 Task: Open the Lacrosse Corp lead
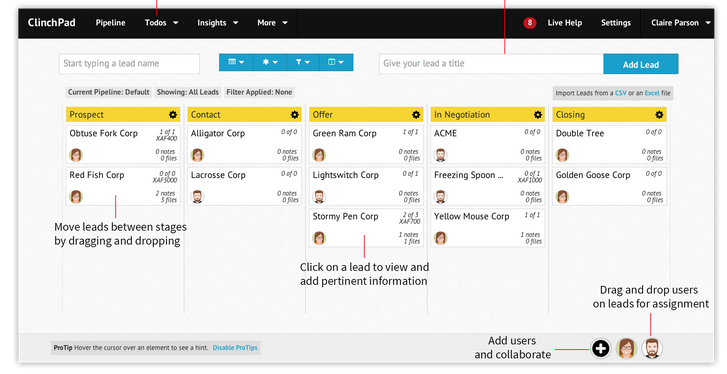click(245, 186)
